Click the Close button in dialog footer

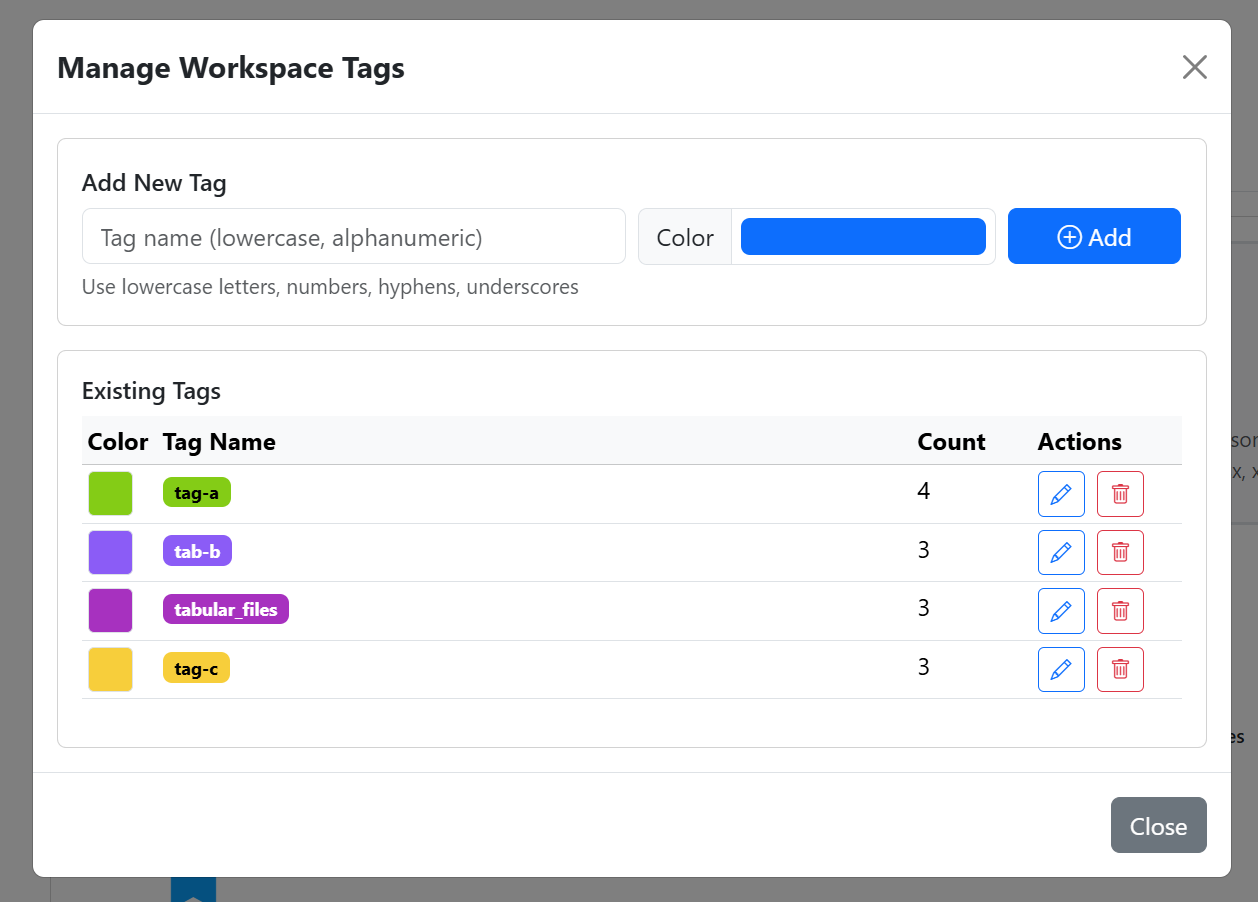pyautogui.click(x=1158, y=825)
